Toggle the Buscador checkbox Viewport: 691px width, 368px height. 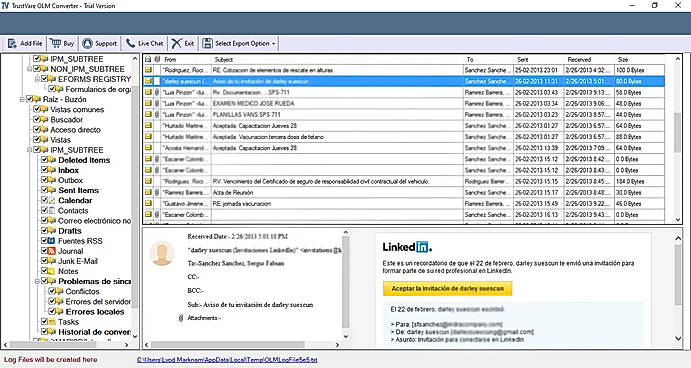click(x=37, y=119)
